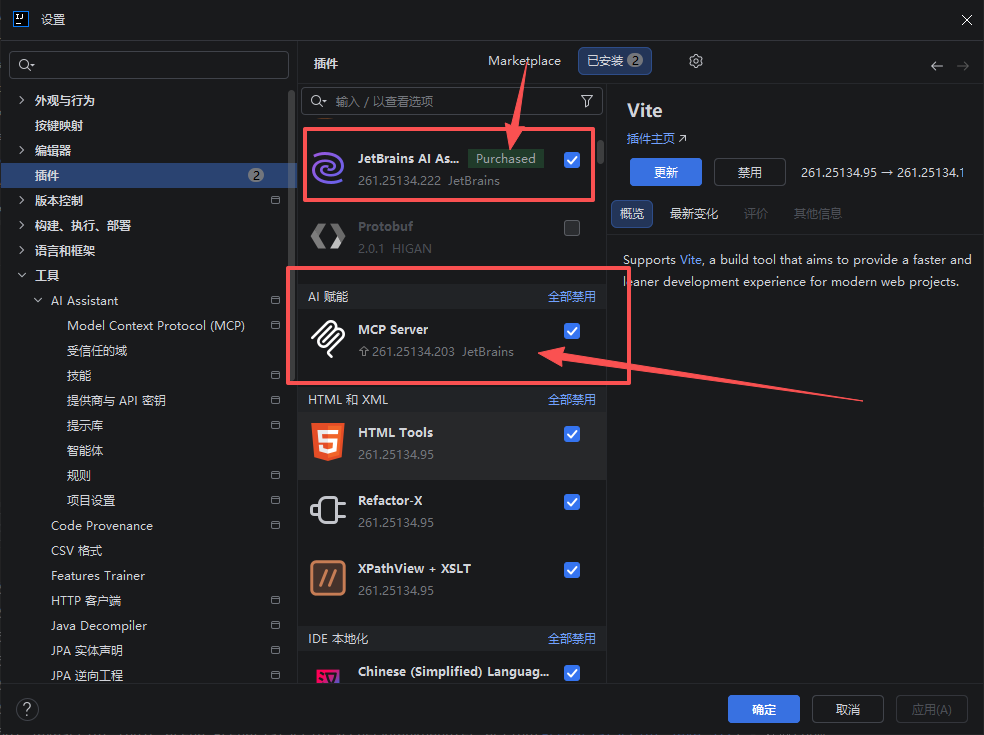Navigate back with the left arrow
984x735 pixels.
tap(936, 66)
